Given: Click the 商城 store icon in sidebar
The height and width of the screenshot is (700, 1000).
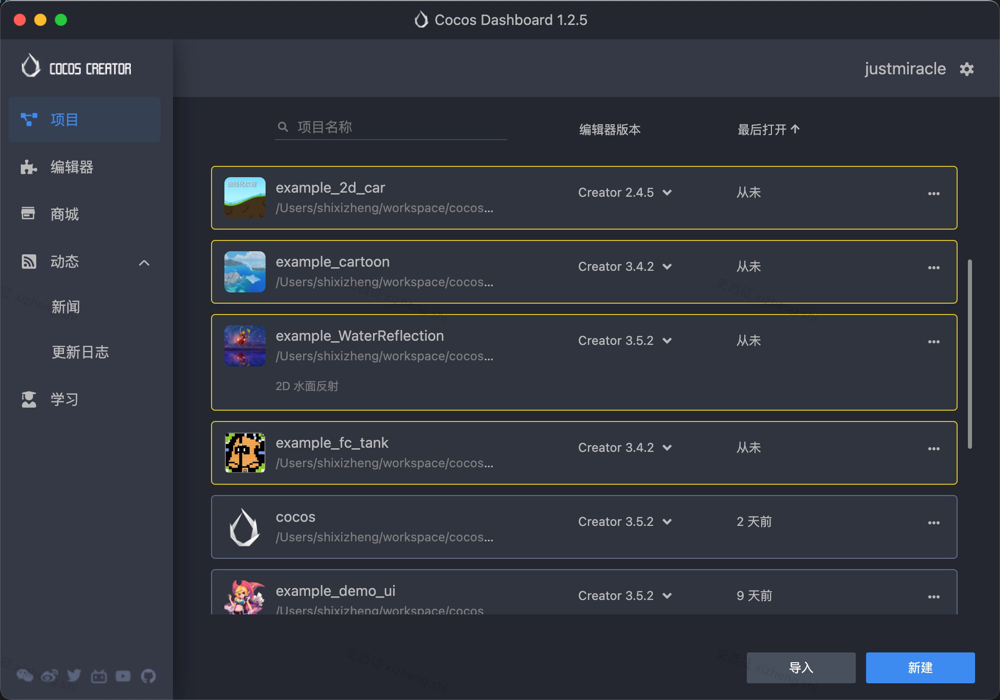Looking at the screenshot, I should click(28, 214).
